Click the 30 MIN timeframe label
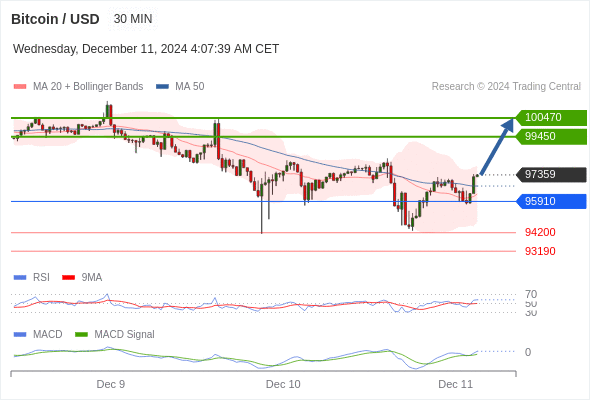The image size is (590, 400). 133,19
